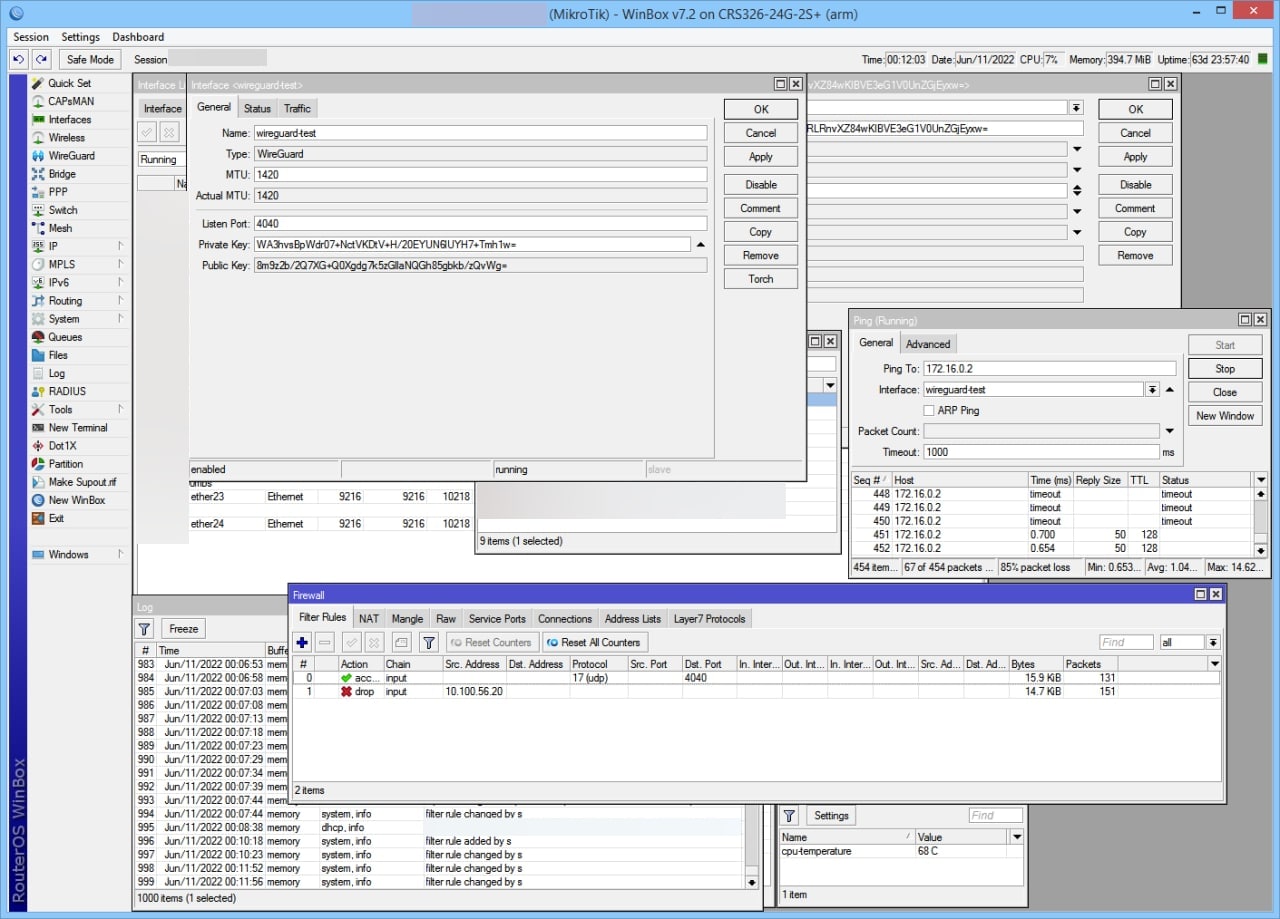The image size is (1280, 919).
Task: Click Remove in the wireguard-test interface window
Action: (761, 255)
